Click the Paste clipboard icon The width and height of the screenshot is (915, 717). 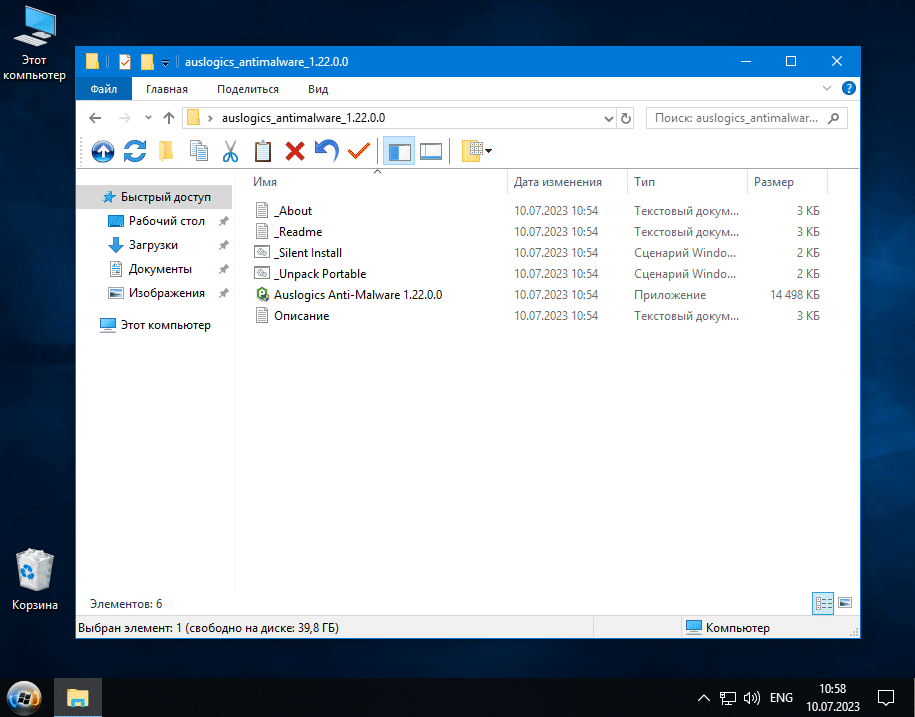(x=263, y=152)
